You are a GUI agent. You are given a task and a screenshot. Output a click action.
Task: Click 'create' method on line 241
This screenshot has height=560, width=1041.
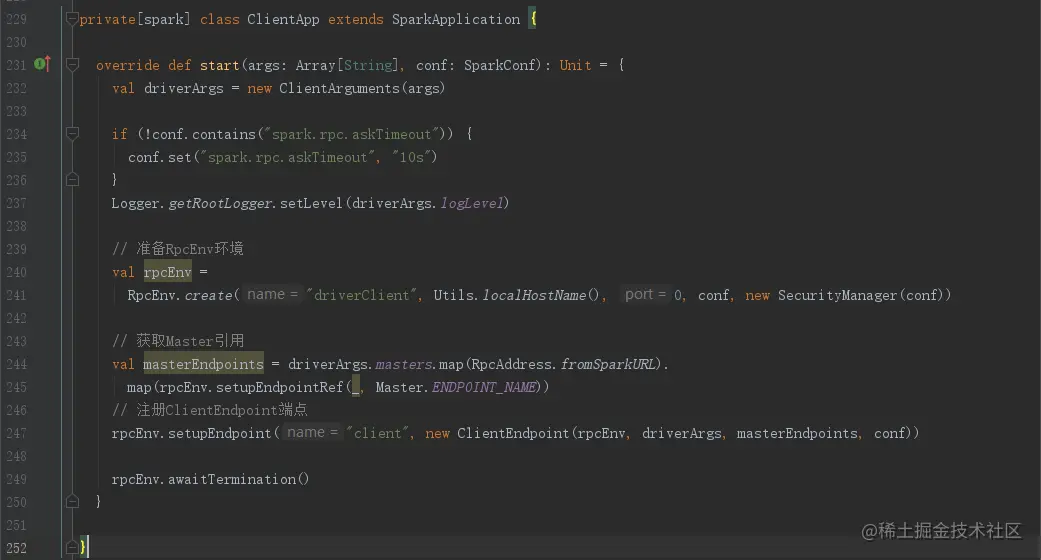208,295
